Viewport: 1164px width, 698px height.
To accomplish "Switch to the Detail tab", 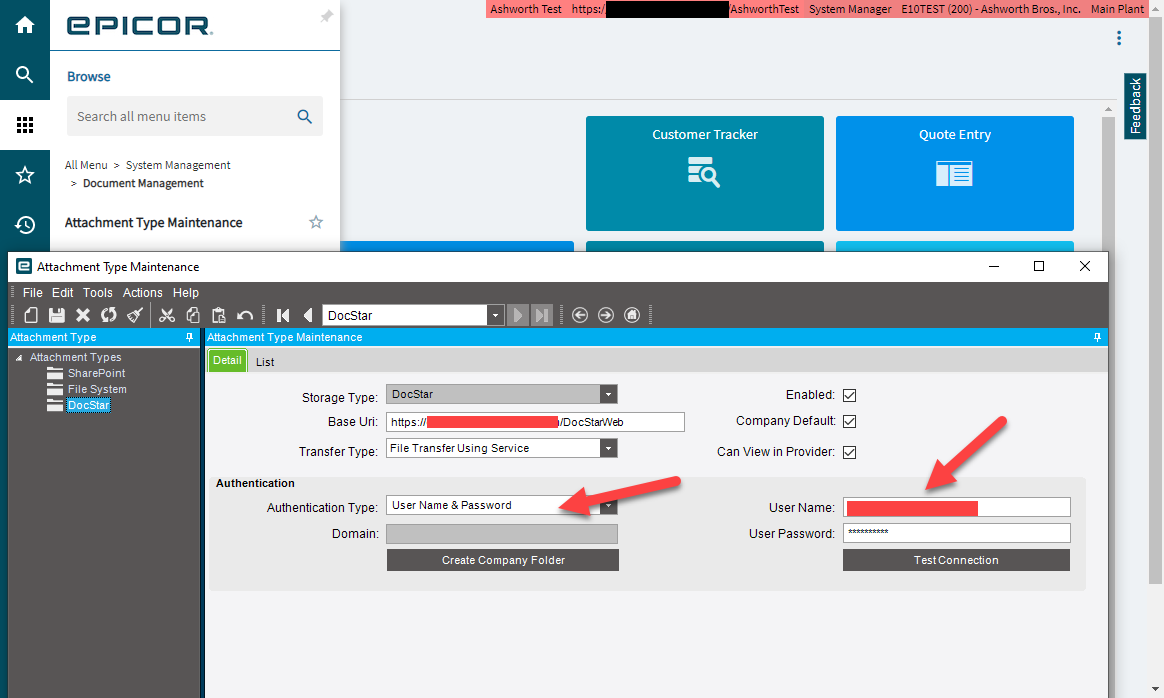I will pos(227,361).
